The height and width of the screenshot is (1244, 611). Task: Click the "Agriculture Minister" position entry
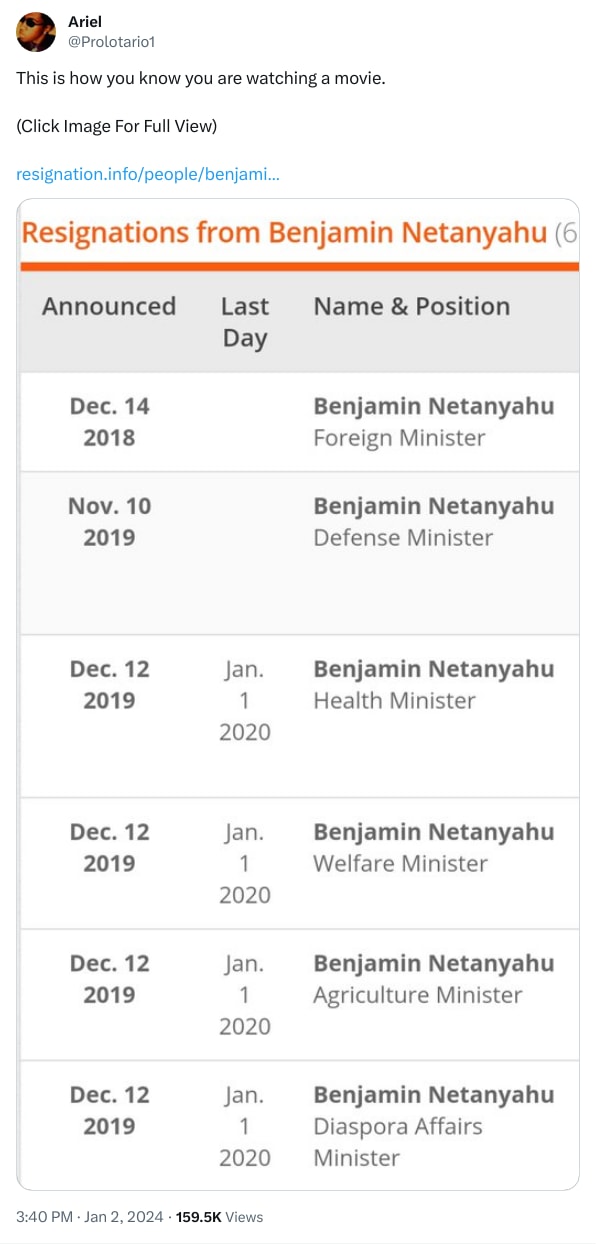point(418,995)
